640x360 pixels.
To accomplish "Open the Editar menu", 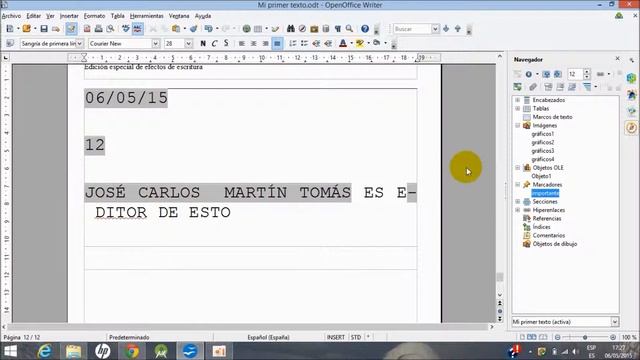I will point(33,16).
